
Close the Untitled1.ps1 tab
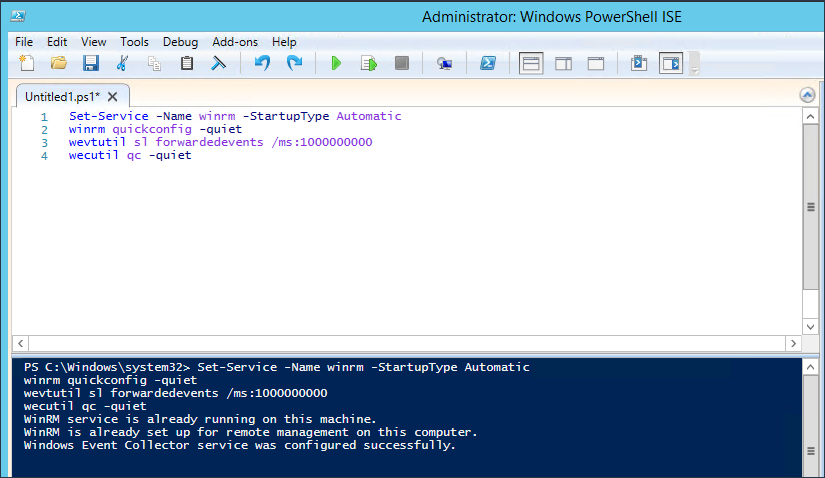coord(112,97)
